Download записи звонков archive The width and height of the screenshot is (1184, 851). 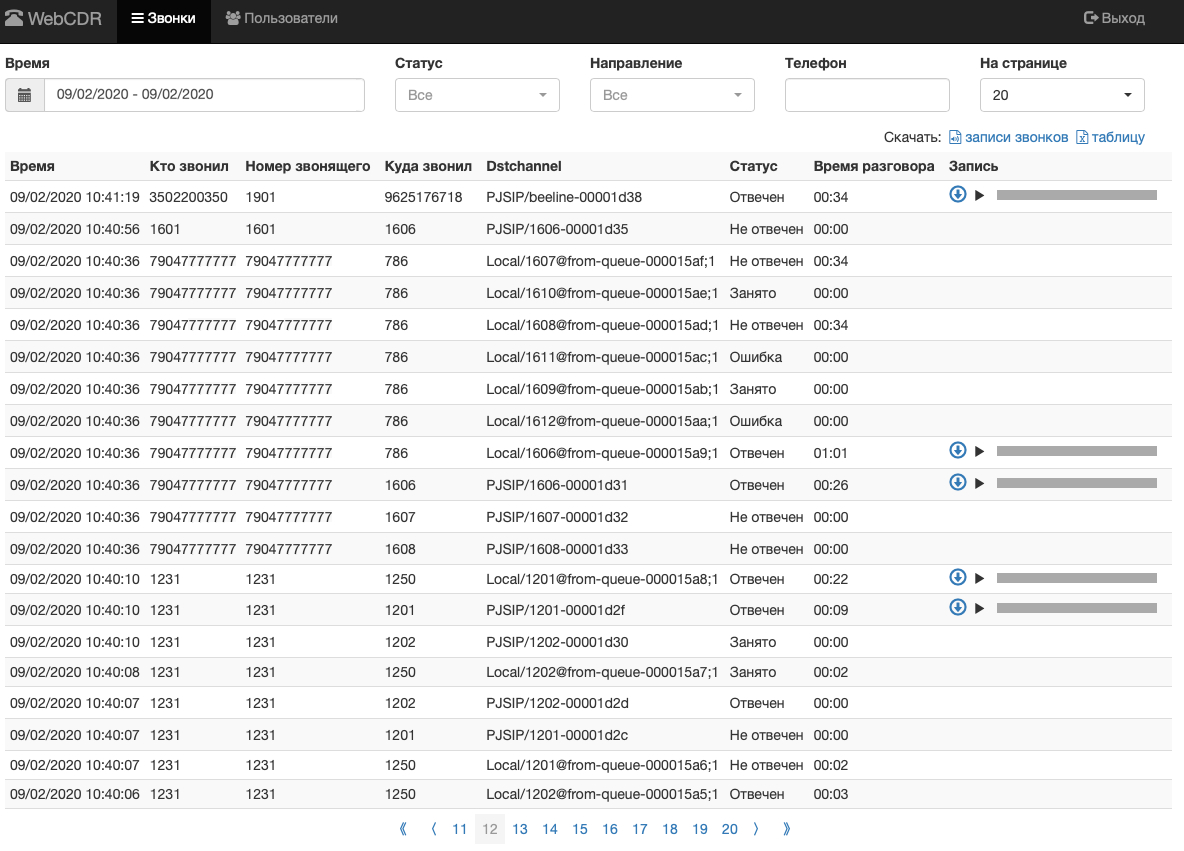pyautogui.click(x=1009, y=137)
